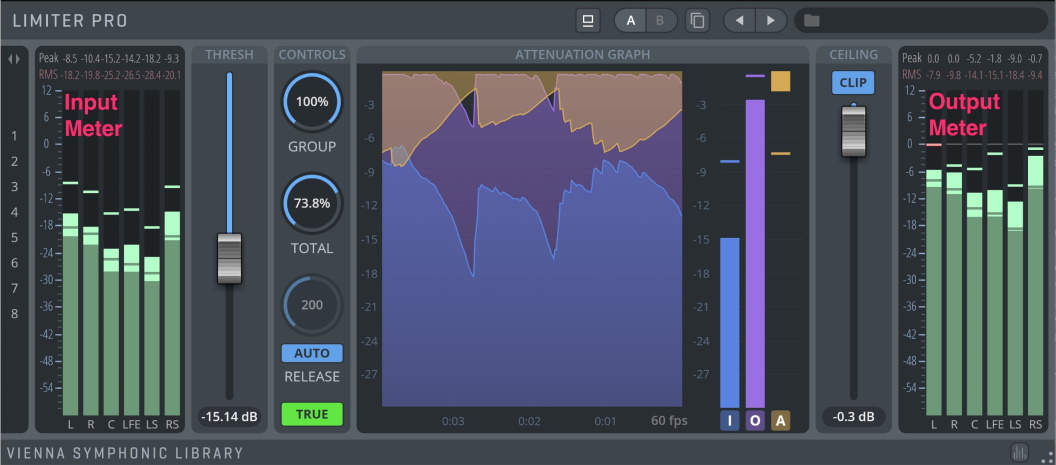Click the input meter L channel bar
Screen dimensions: 1056x465
(71, 253)
